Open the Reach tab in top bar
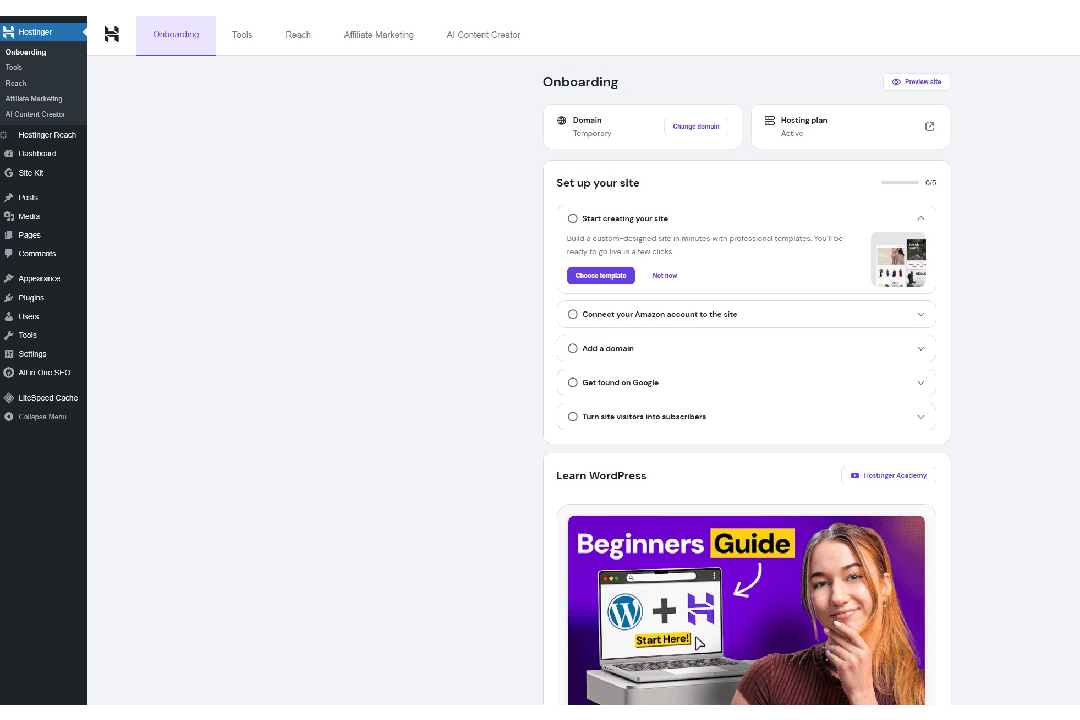This screenshot has height=720, width=1080. [298, 34]
